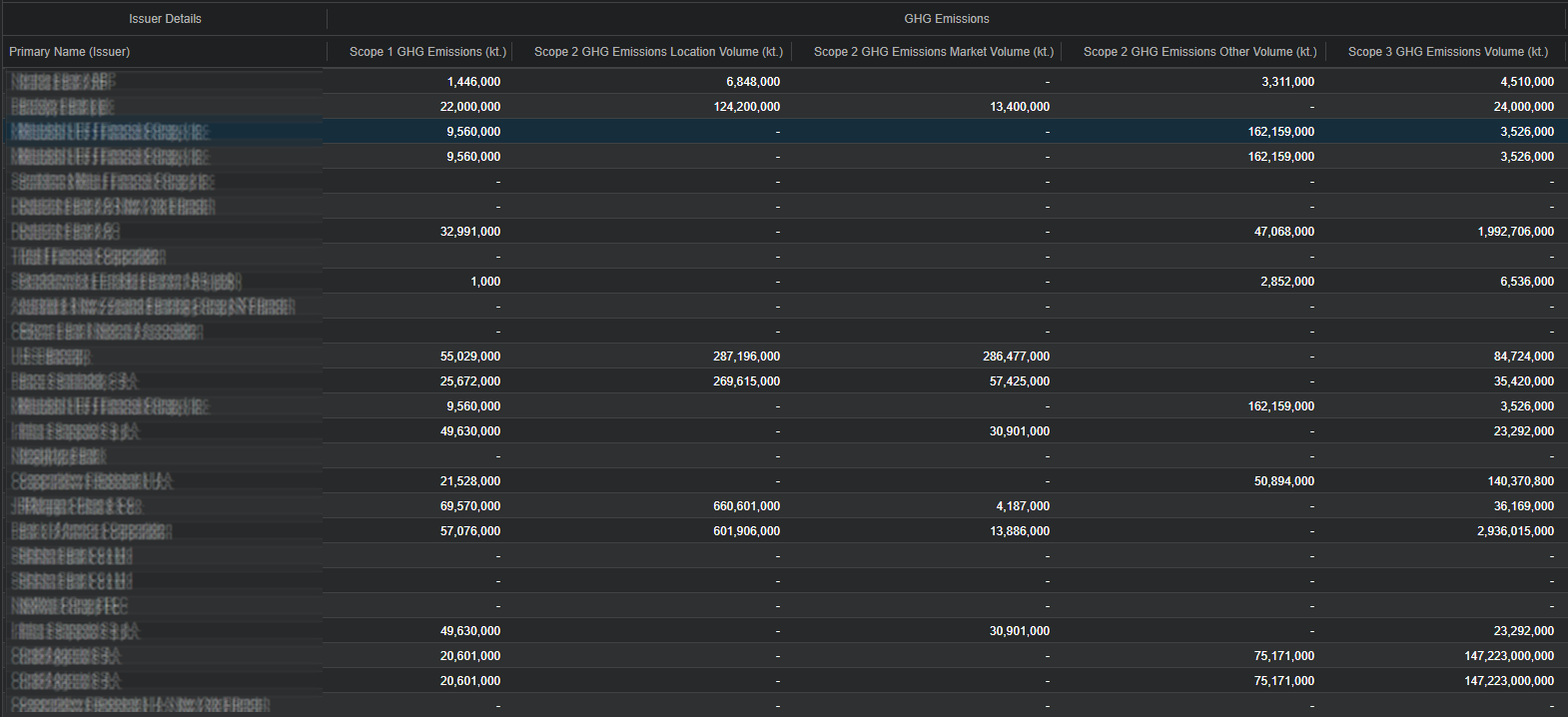1568x717 pixels.
Task: Select the Issuer Details group header
Action: [165, 19]
